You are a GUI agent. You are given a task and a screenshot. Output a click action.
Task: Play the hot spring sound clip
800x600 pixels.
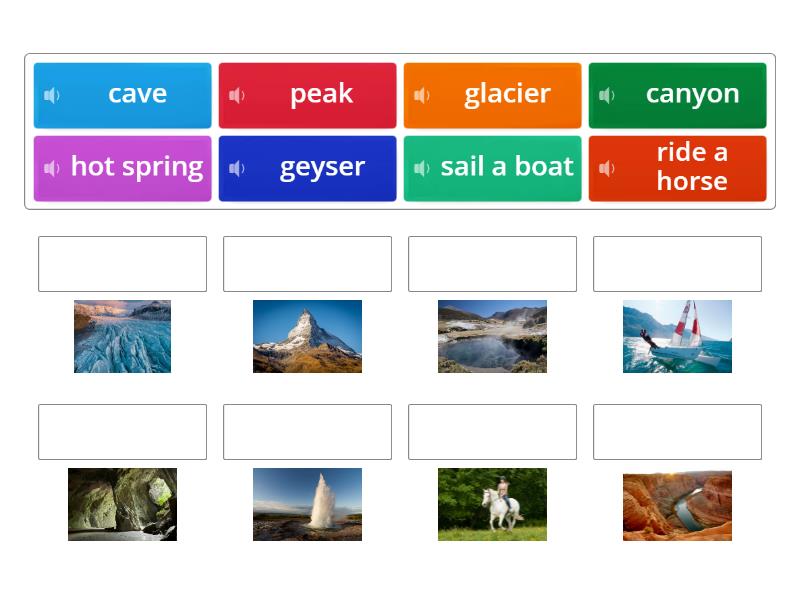coord(51,168)
